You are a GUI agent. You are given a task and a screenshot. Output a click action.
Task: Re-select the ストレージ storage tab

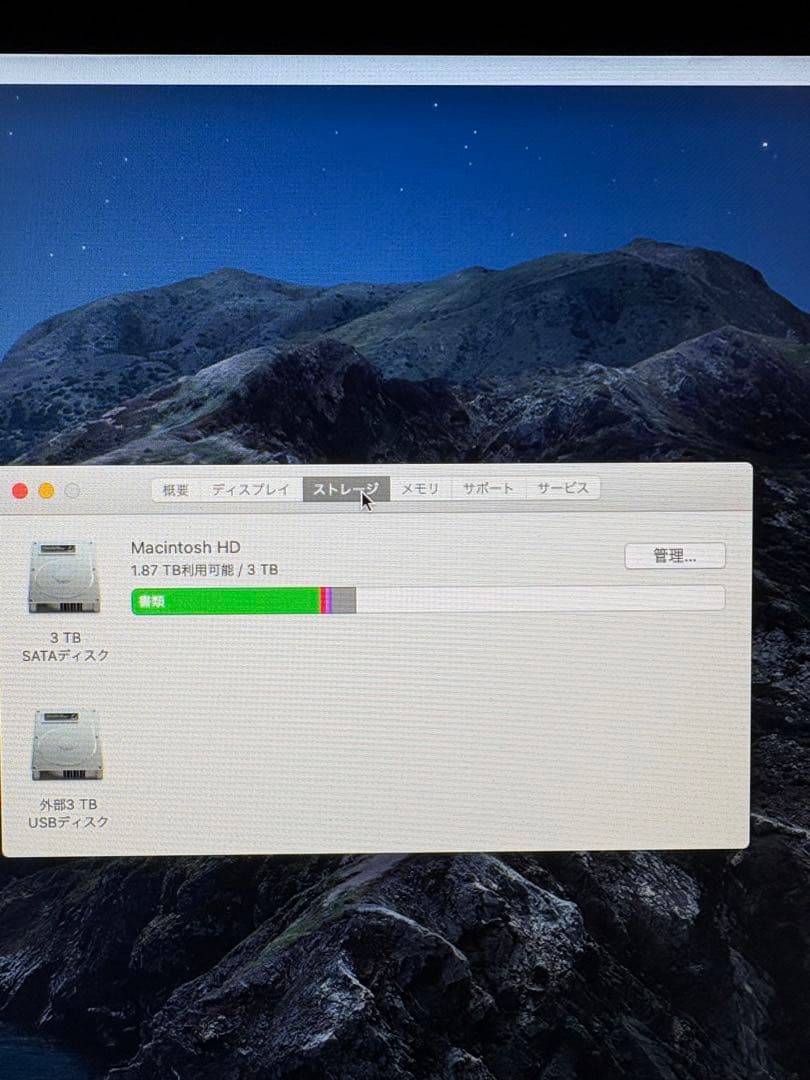click(x=345, y=489)
